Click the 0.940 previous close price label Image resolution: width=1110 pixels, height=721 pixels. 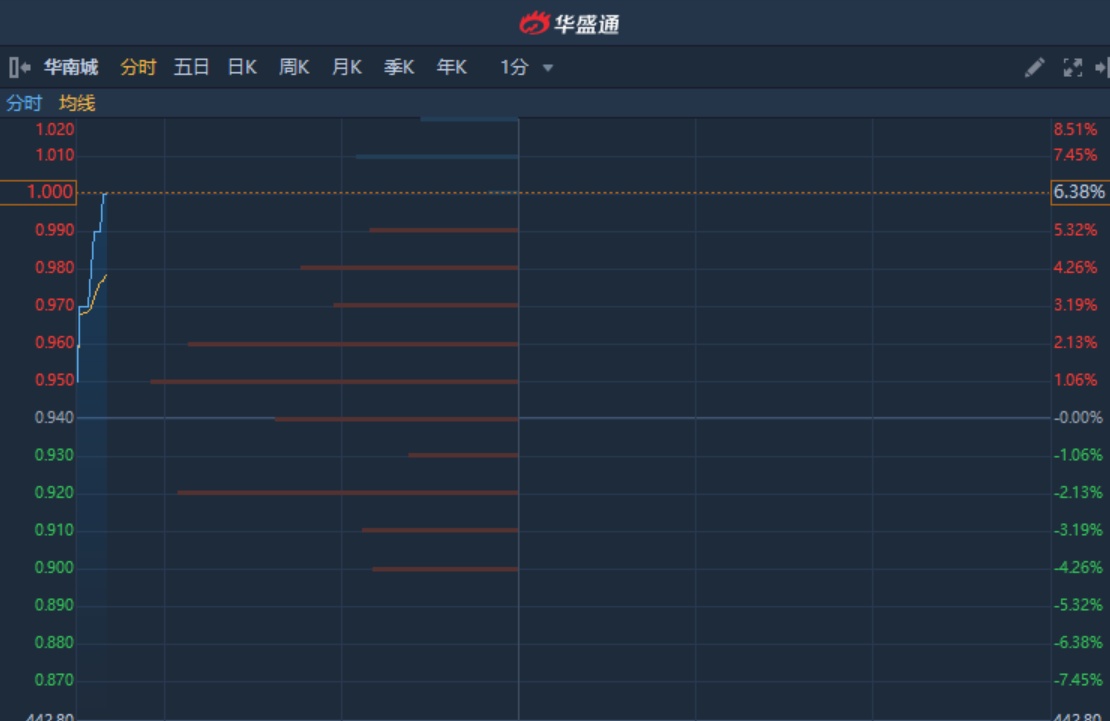tap(55, 418)
